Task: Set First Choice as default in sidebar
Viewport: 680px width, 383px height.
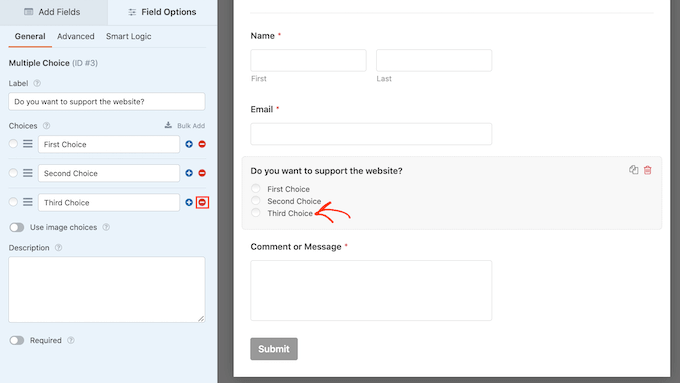Action: click(13, 144)
